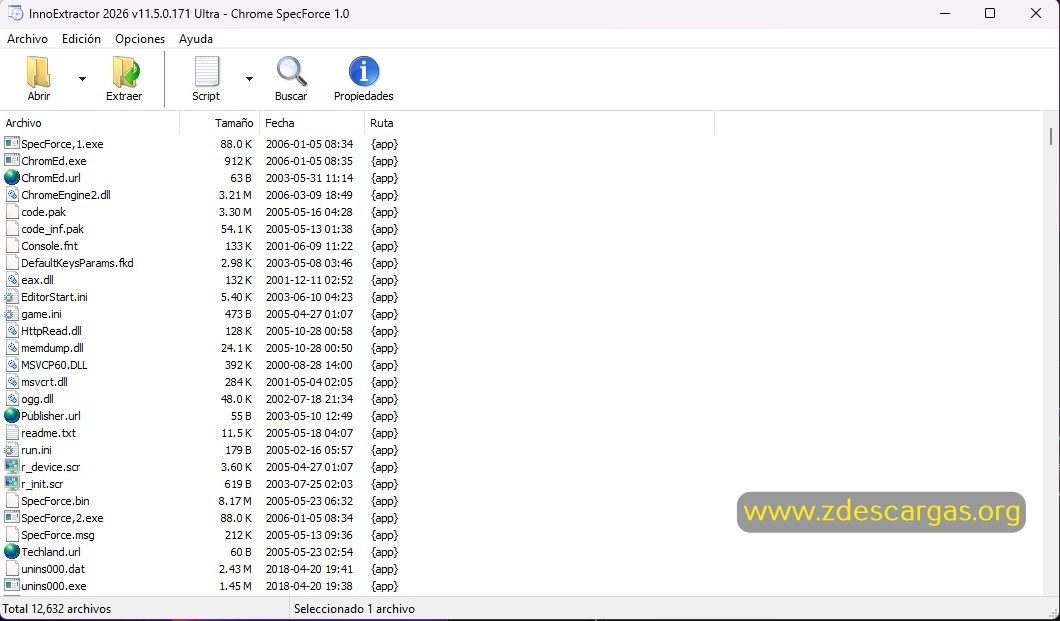The width and height of the screenshot is (1060, 621).
Task: Click the date 2018-04-20 19:41
Action: (x=309, y=569)
